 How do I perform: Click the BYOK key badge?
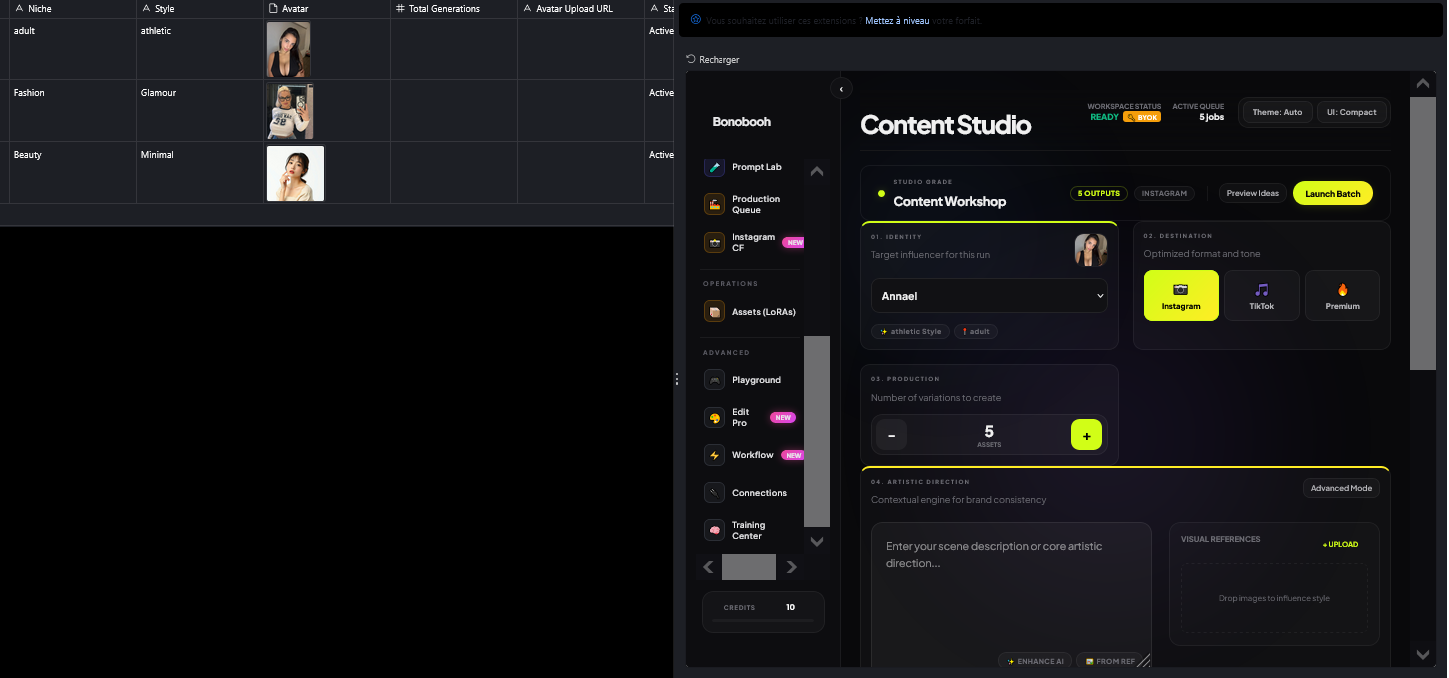coord(1142,117)
